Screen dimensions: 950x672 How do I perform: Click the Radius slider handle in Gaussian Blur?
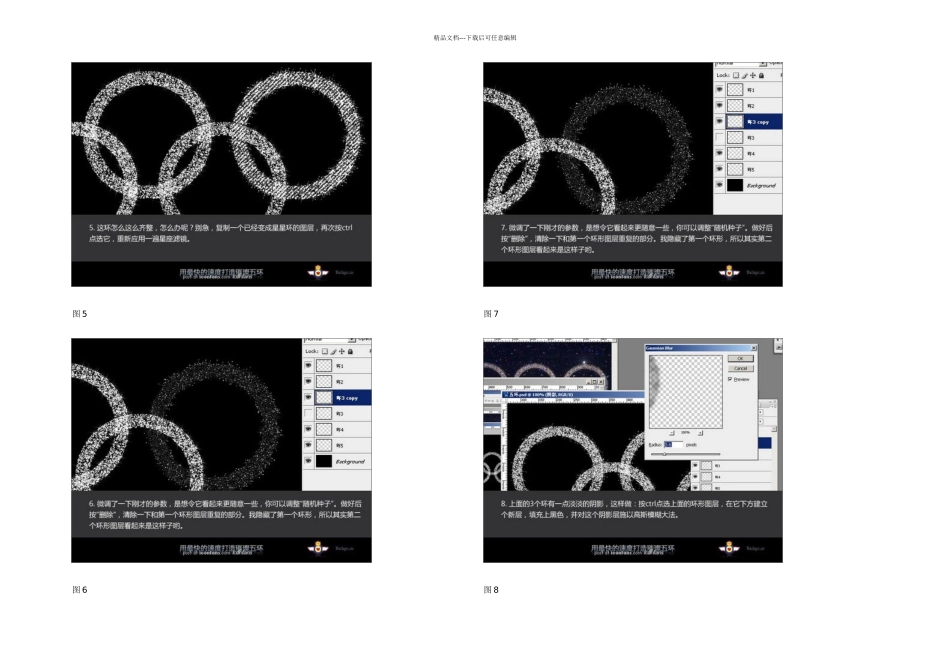click(665, 453)
